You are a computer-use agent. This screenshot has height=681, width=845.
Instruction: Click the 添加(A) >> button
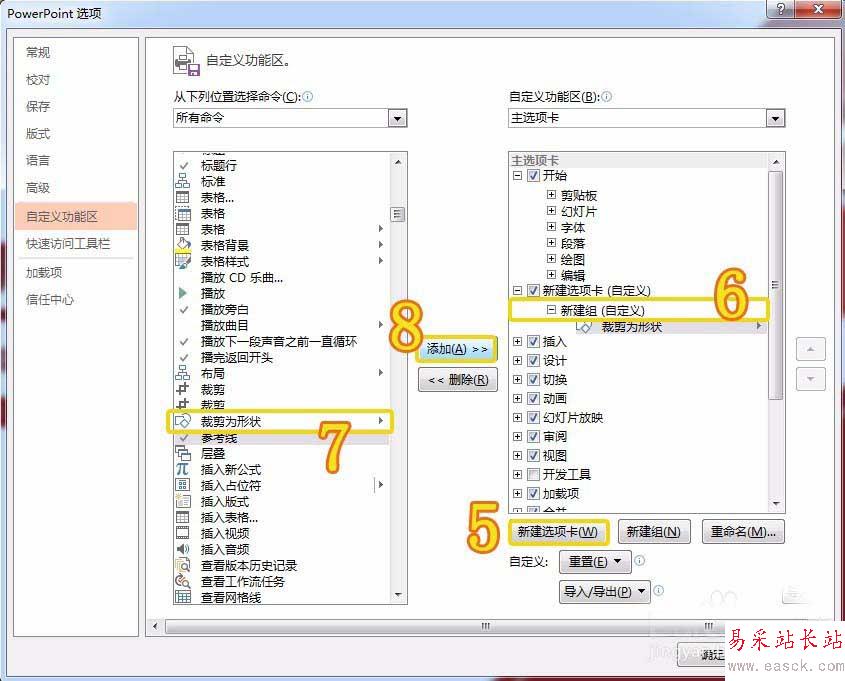point(457,349)
